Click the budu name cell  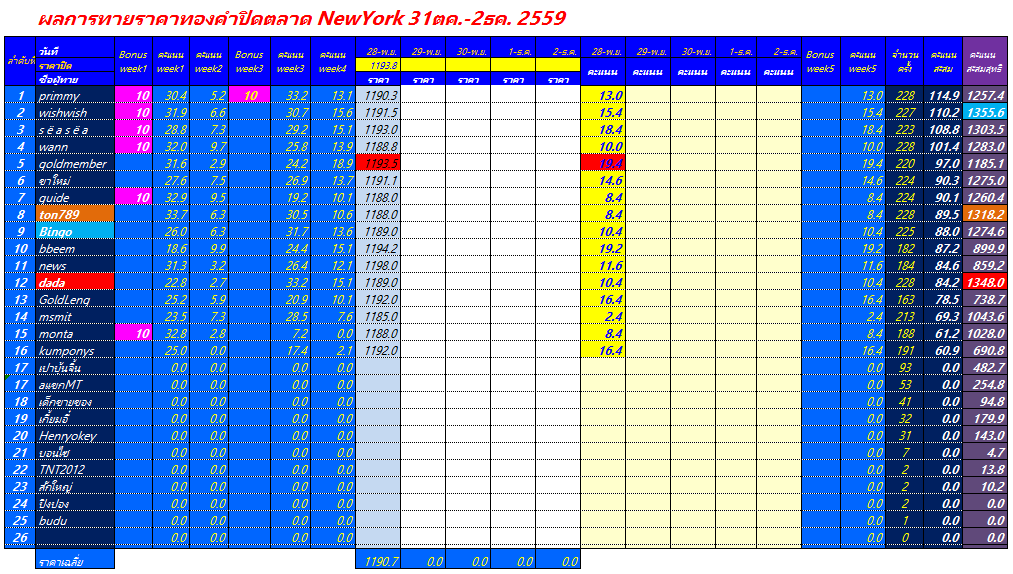pyautogui.click(x=75, y=520)
